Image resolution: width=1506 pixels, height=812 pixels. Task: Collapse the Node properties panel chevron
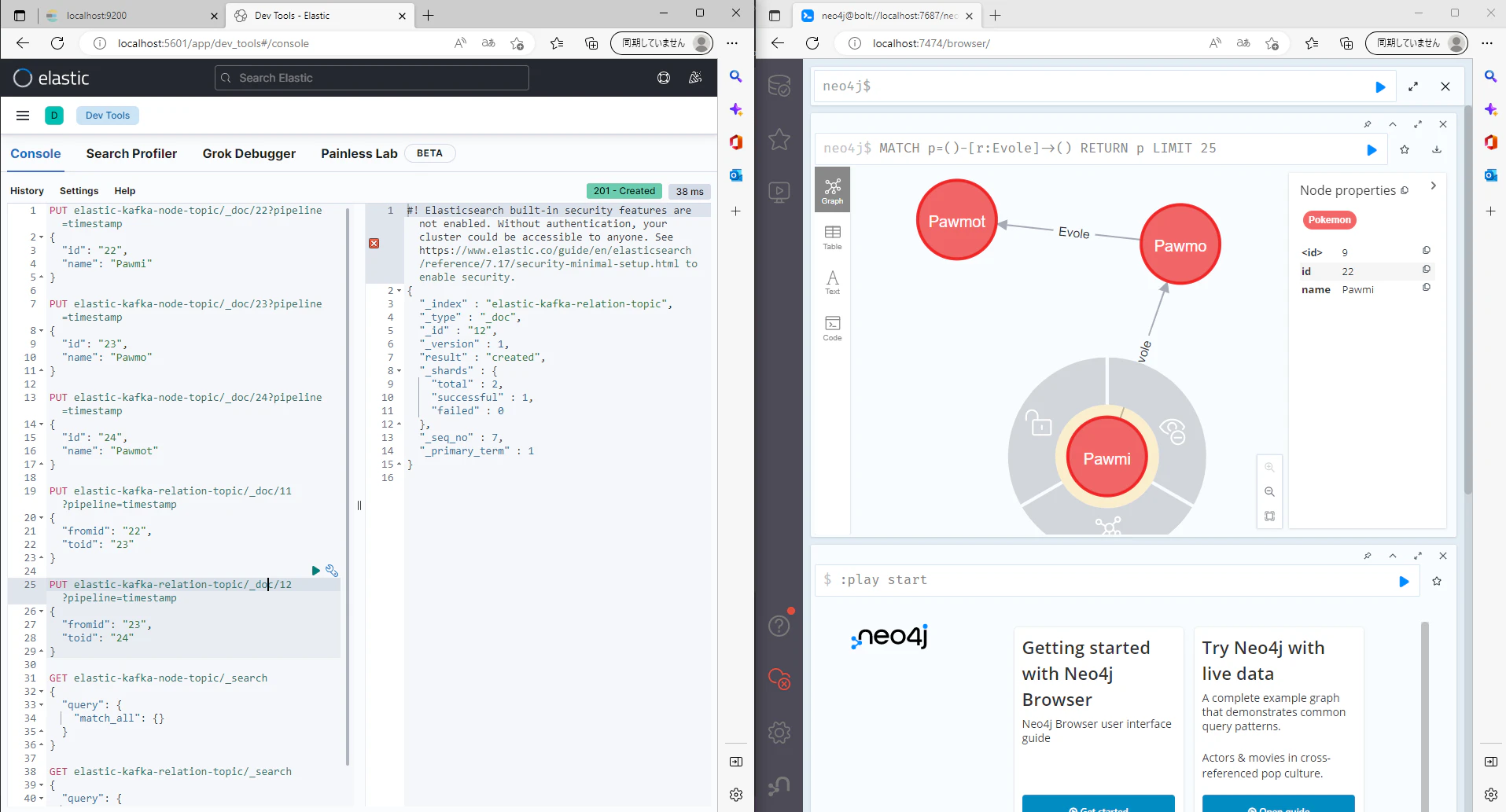pyautogui.click(x=1433, y=186)
